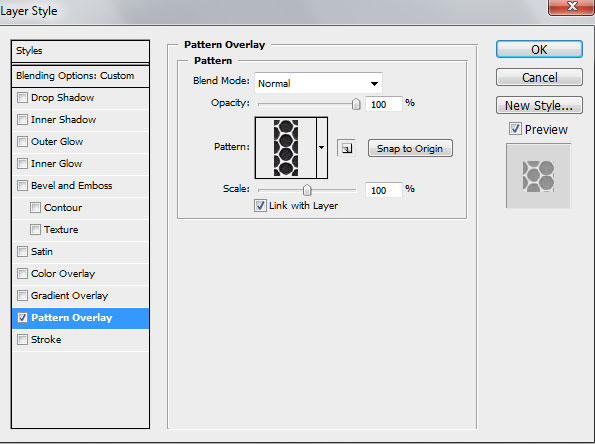Click the pattern swatch thumbnail

tap(286, 148)
